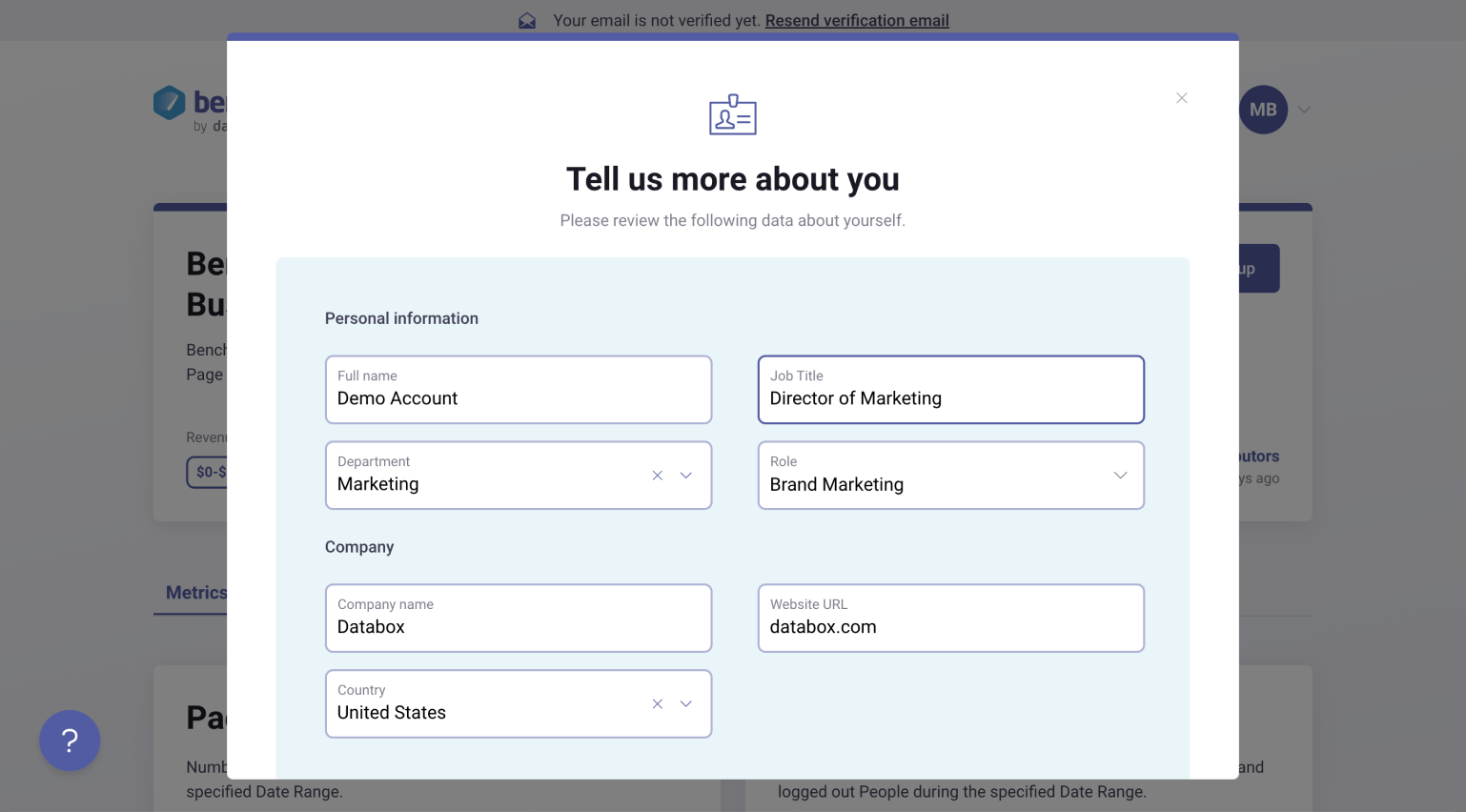Clear the Department selection with its X icon

[657, 476]
